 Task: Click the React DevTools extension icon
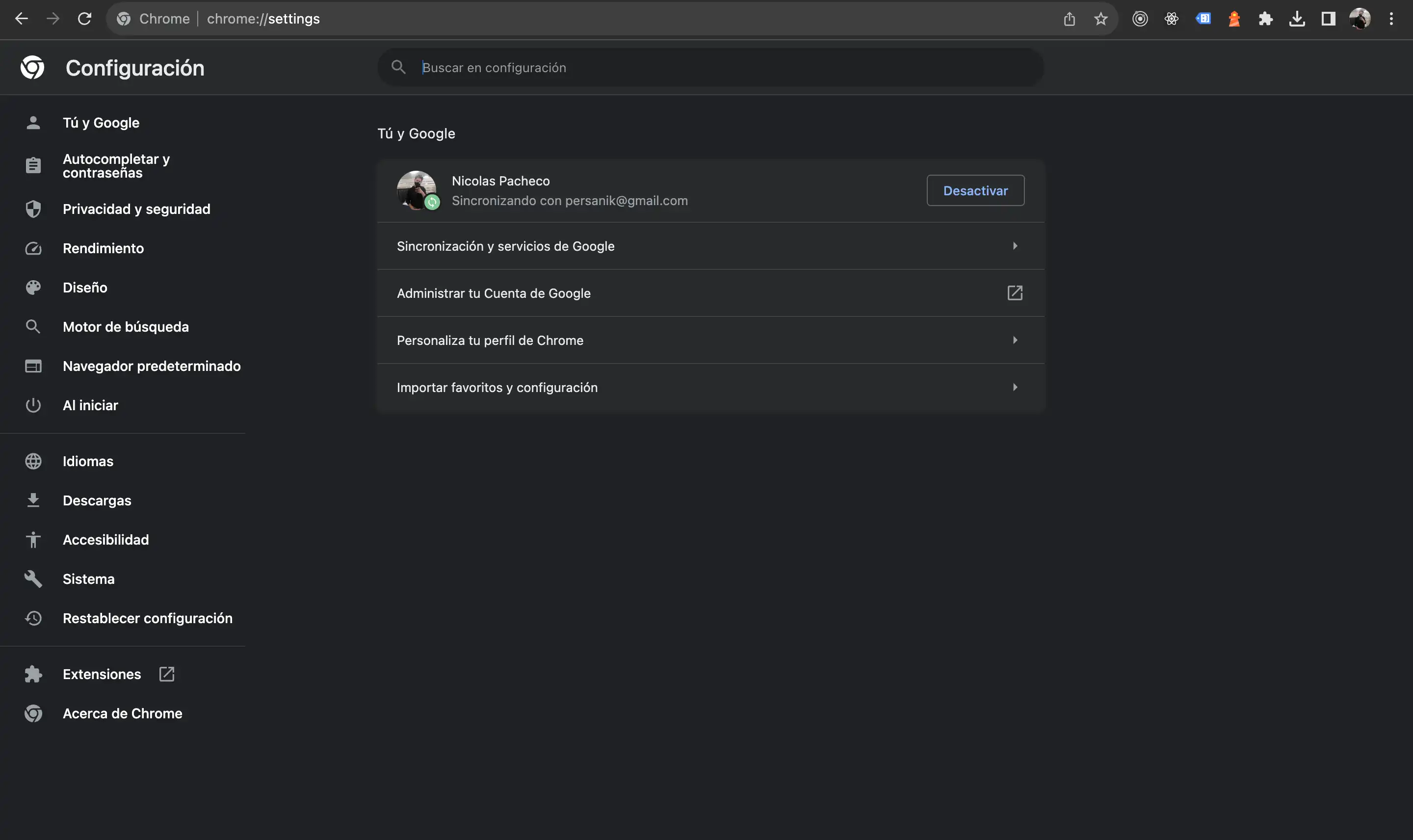pyautogui.click(x=1172, y=19)
